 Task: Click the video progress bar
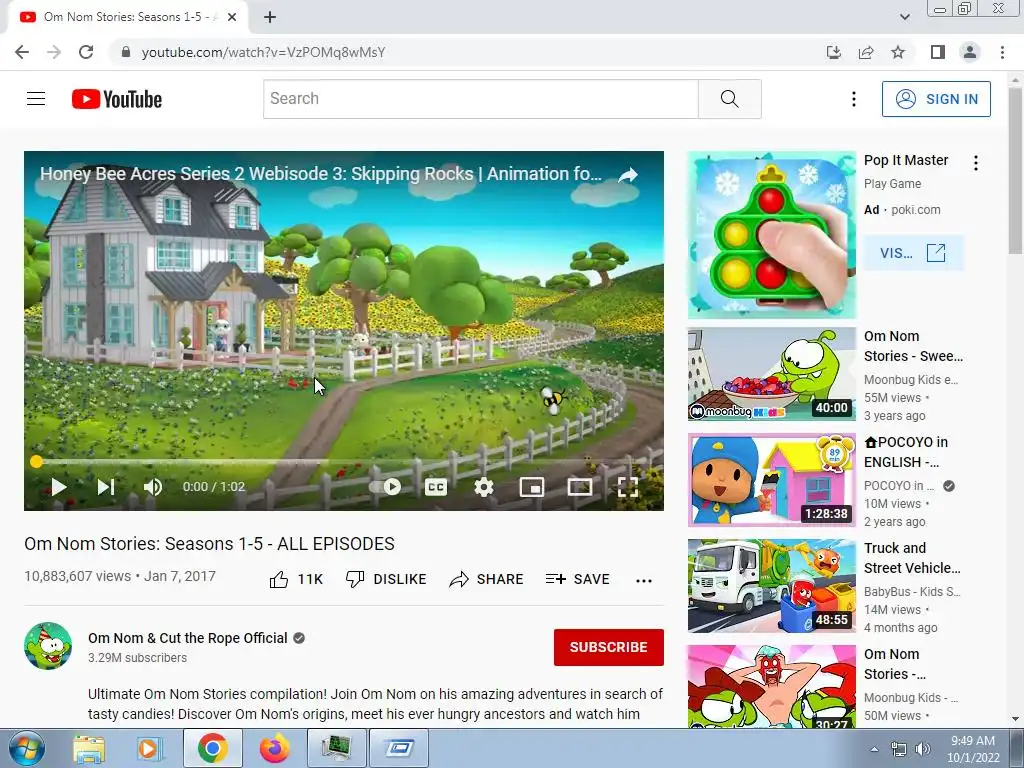[344, 462]
